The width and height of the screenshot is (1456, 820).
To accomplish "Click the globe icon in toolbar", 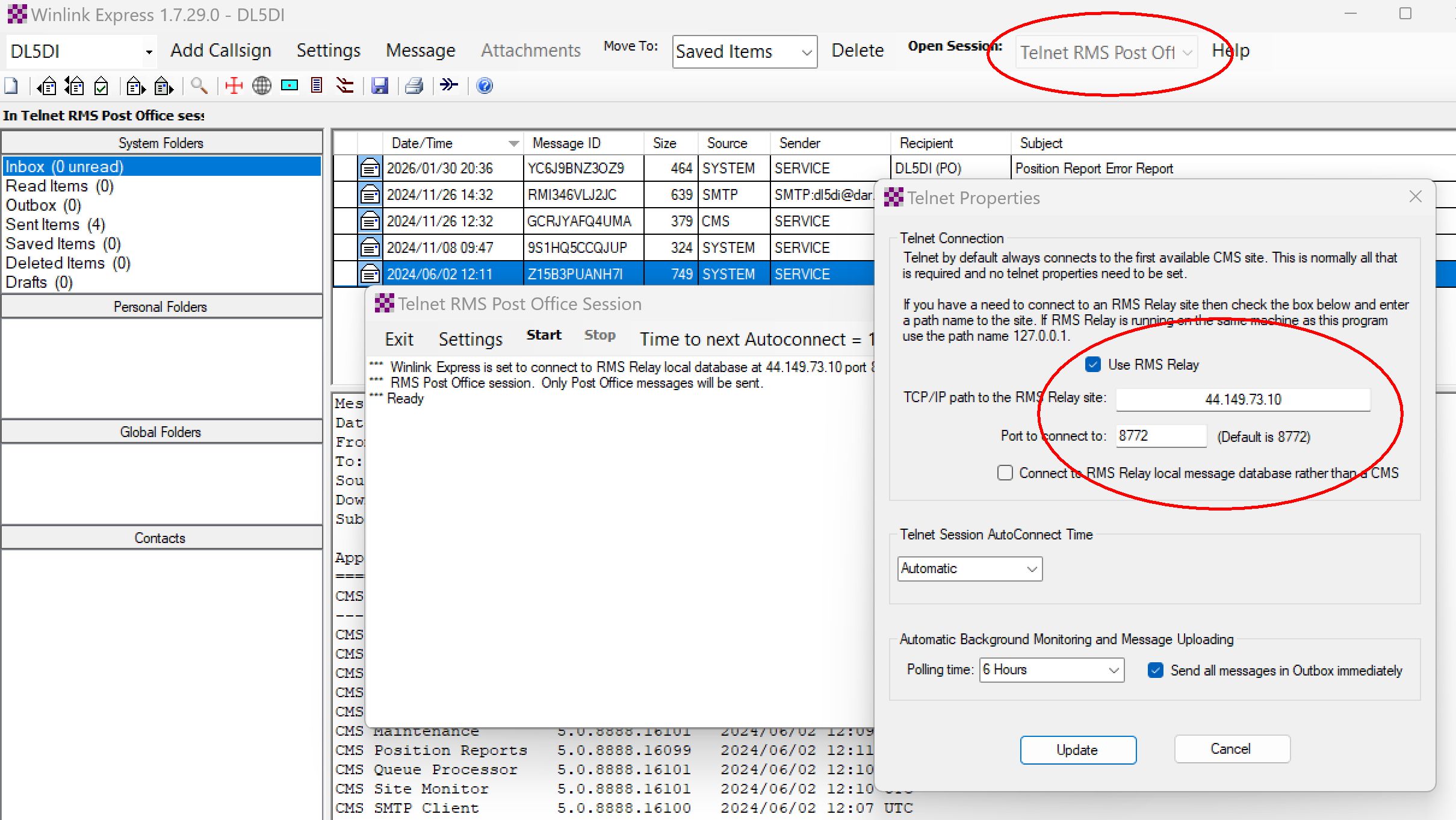I will tap(261, 86).
